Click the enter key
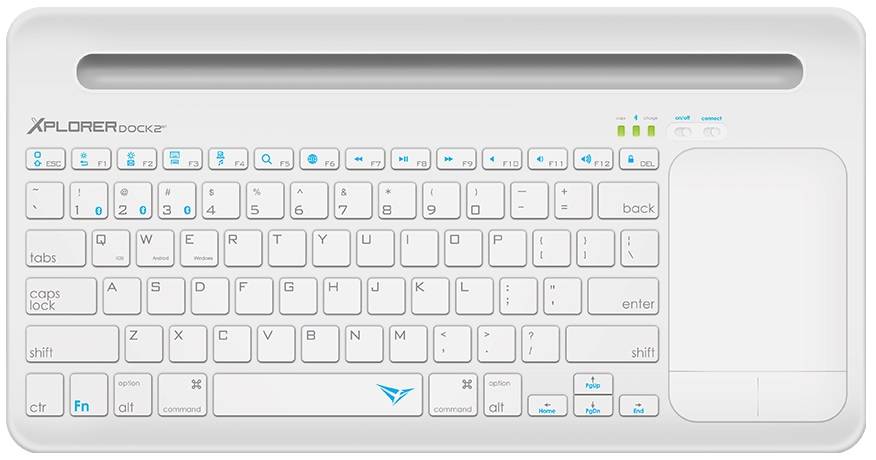Image resolution: width=876 pixels, height=460 pixels. pos(623,296)
